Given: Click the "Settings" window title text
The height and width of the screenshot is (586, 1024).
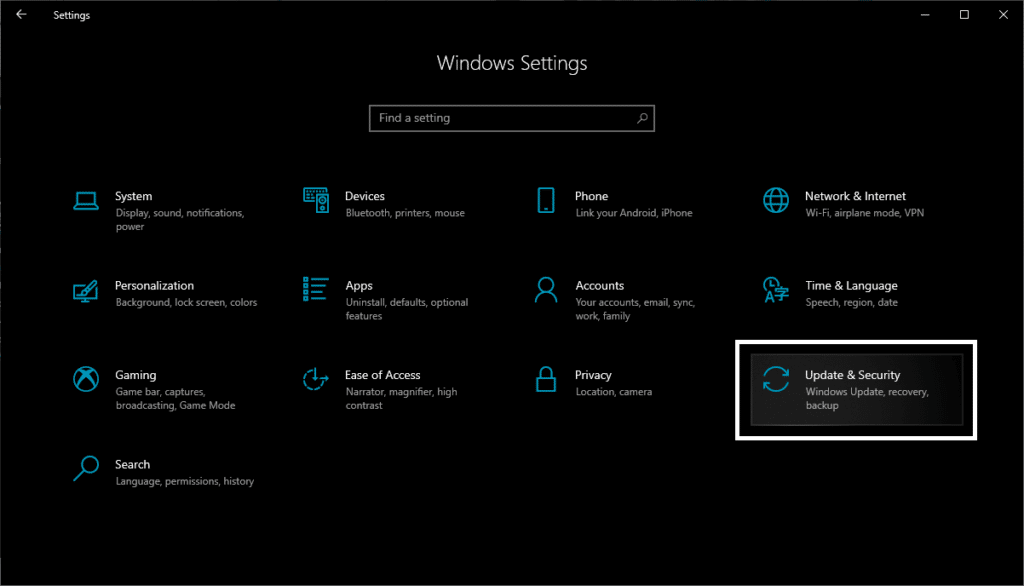Looking at the screenshot, I should (x=72, y=15).
